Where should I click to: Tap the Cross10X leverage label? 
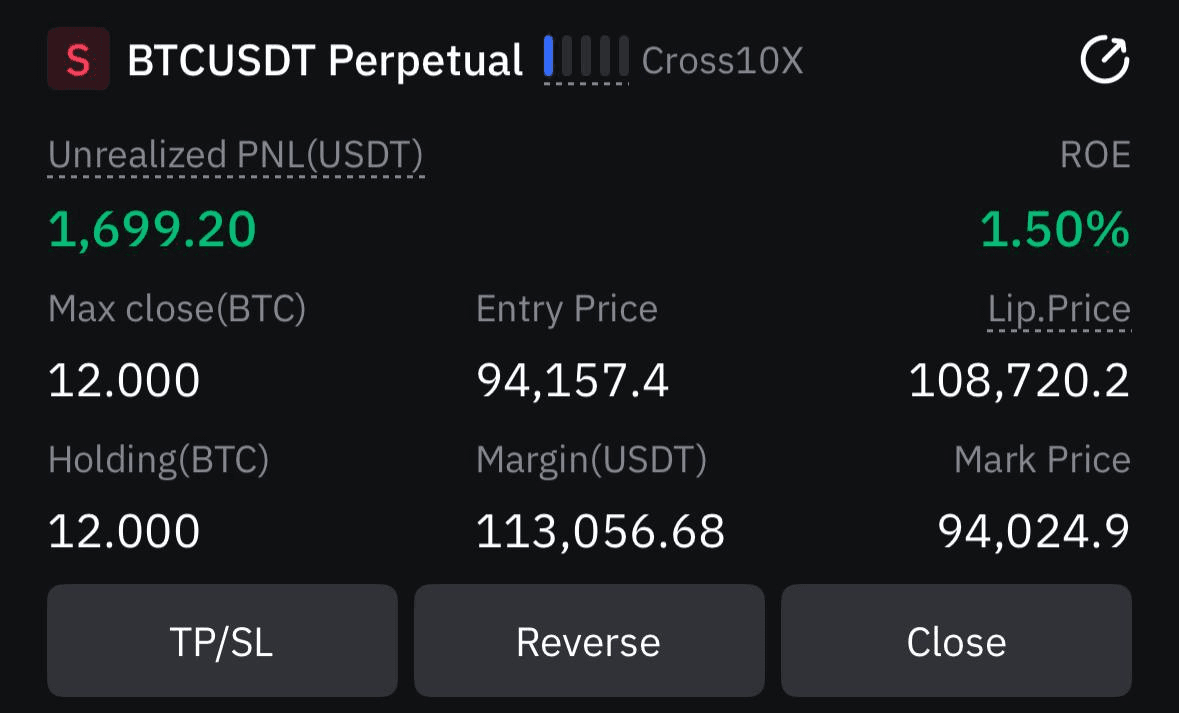pos(723,60)
